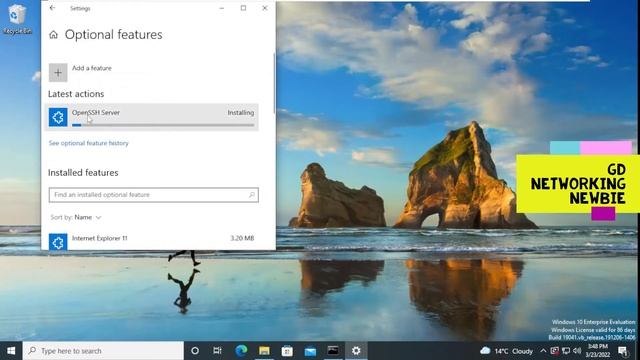Image resolution: width=640 pixels, height=360 pixels.
Task: Launch Cortana from the taskbar circle
Action: click(195, 351)
